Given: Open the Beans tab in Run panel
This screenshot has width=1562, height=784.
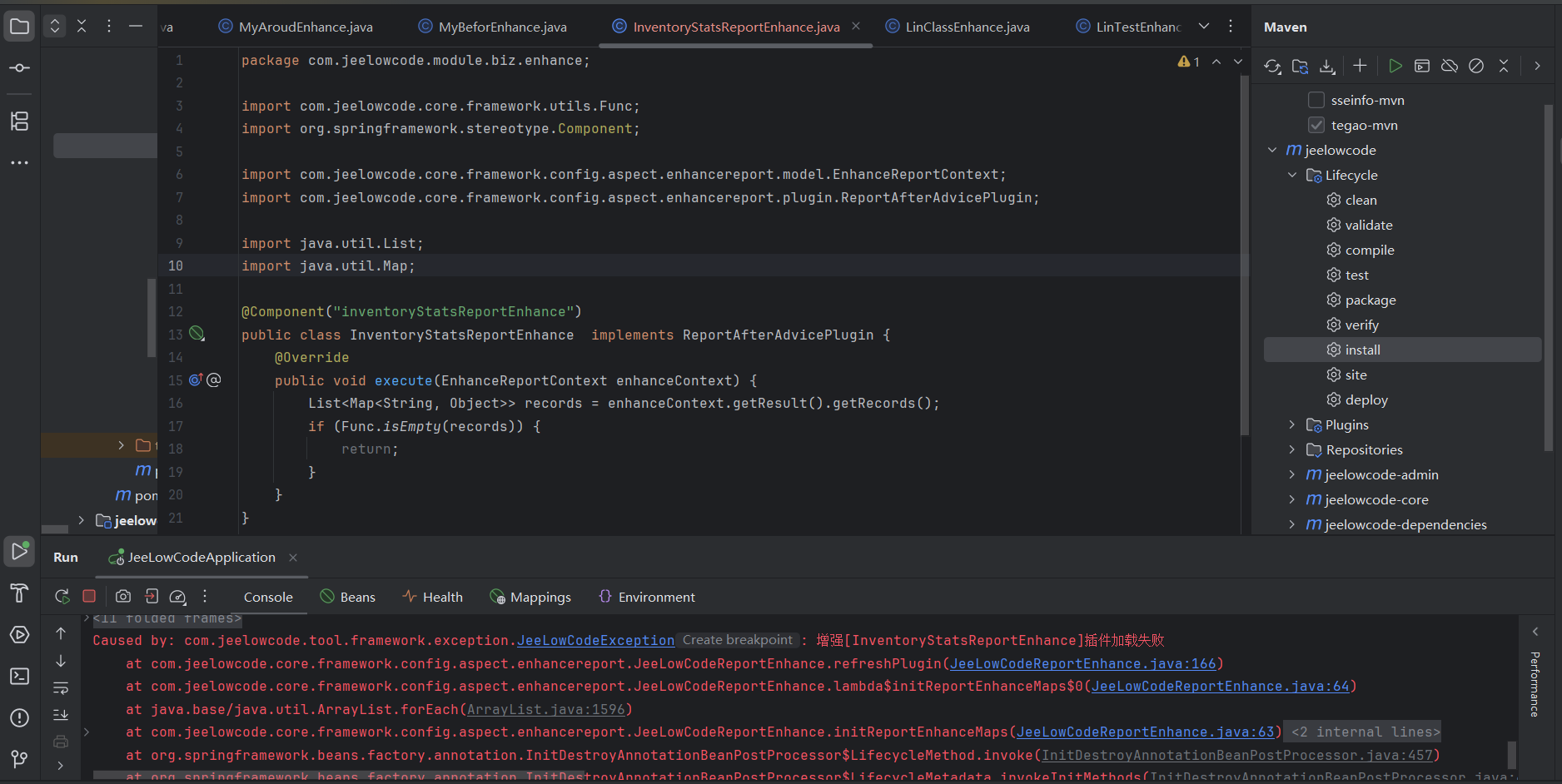Looking at the screenshot, I should pyautogui.click(x=357, y=597).
